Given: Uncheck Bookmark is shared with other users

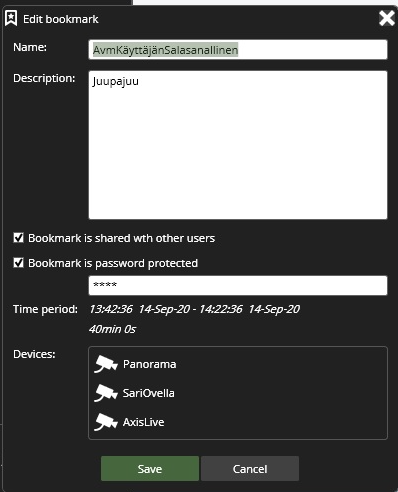Looking at the screenshot, I should [18, 238].
